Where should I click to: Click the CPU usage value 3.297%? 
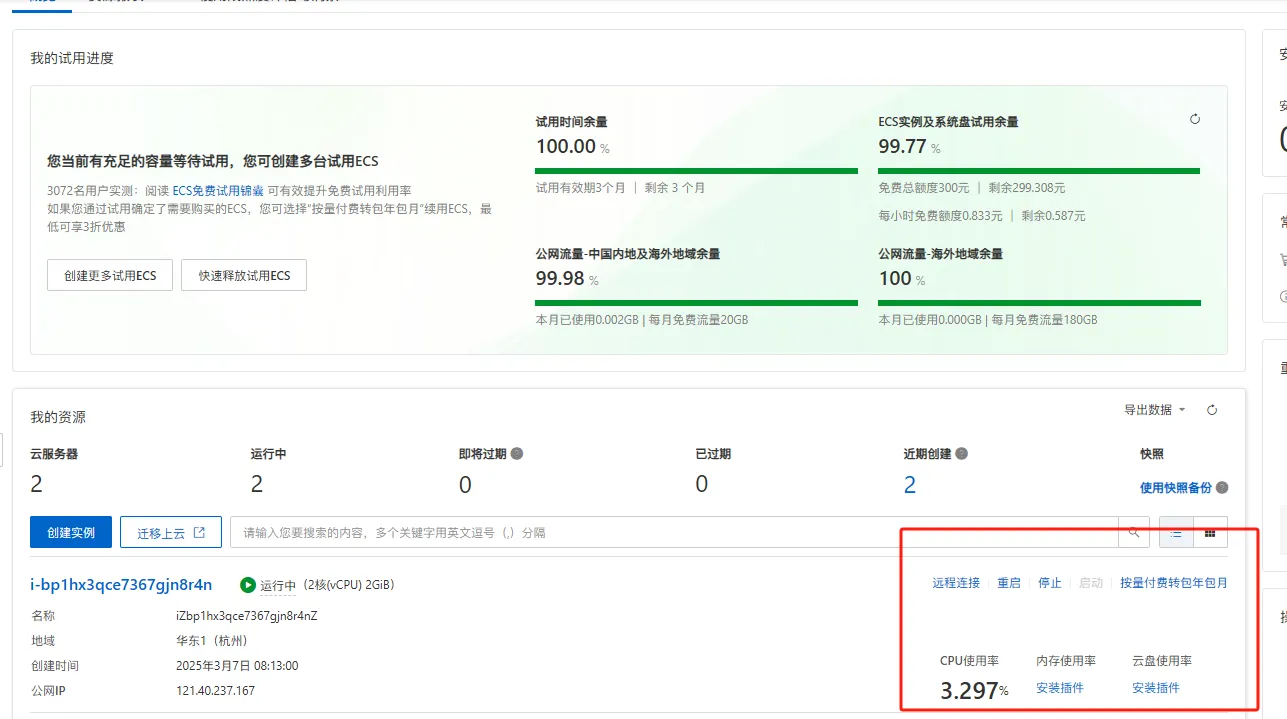tap(974, 690)
